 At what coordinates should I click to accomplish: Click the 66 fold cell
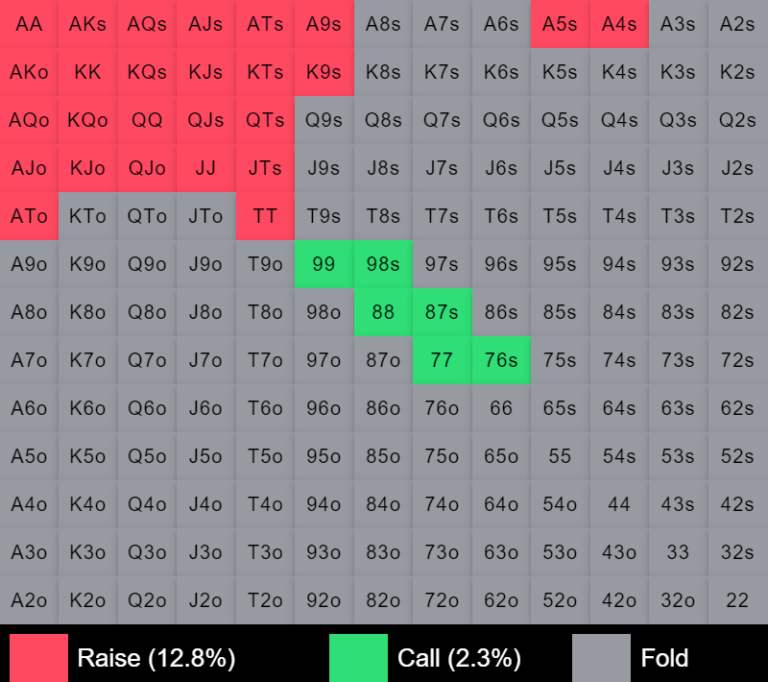point(501,408)
